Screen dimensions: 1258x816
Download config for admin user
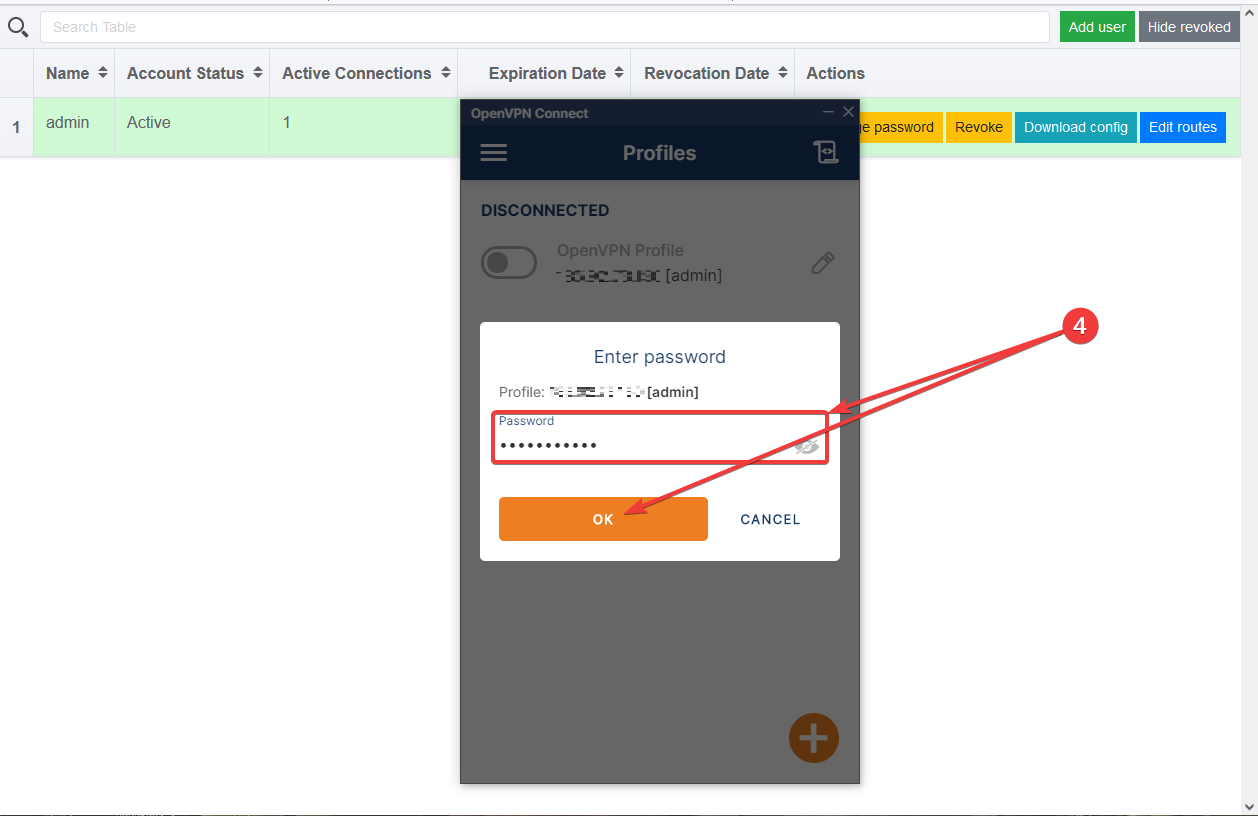(x=1076, y=127)
